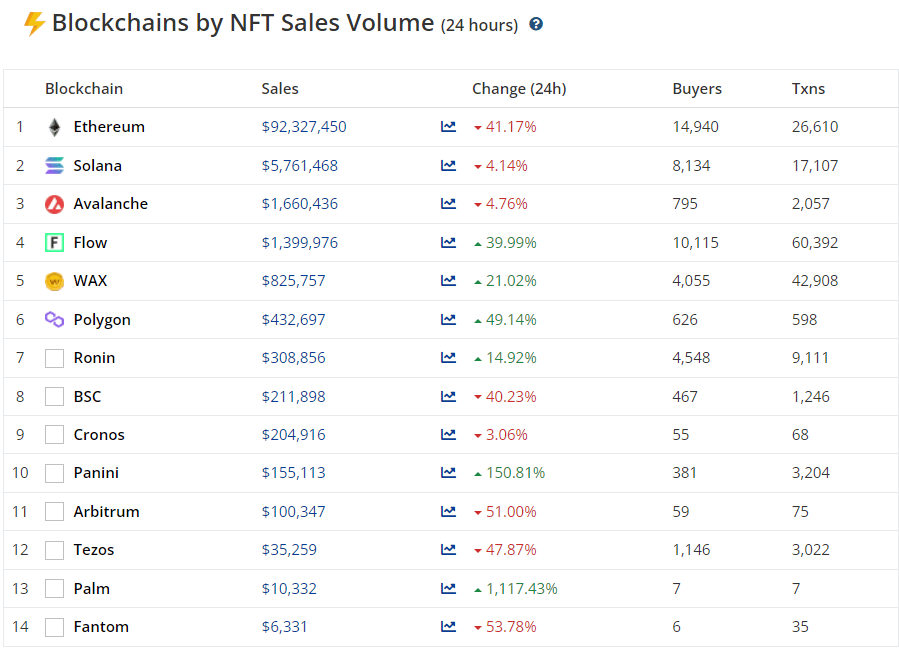Click the Avalanche logo icon
Image resolution: width=899 pixels, height=650 pixels.
pyautogui.click(x=54, y=204)
